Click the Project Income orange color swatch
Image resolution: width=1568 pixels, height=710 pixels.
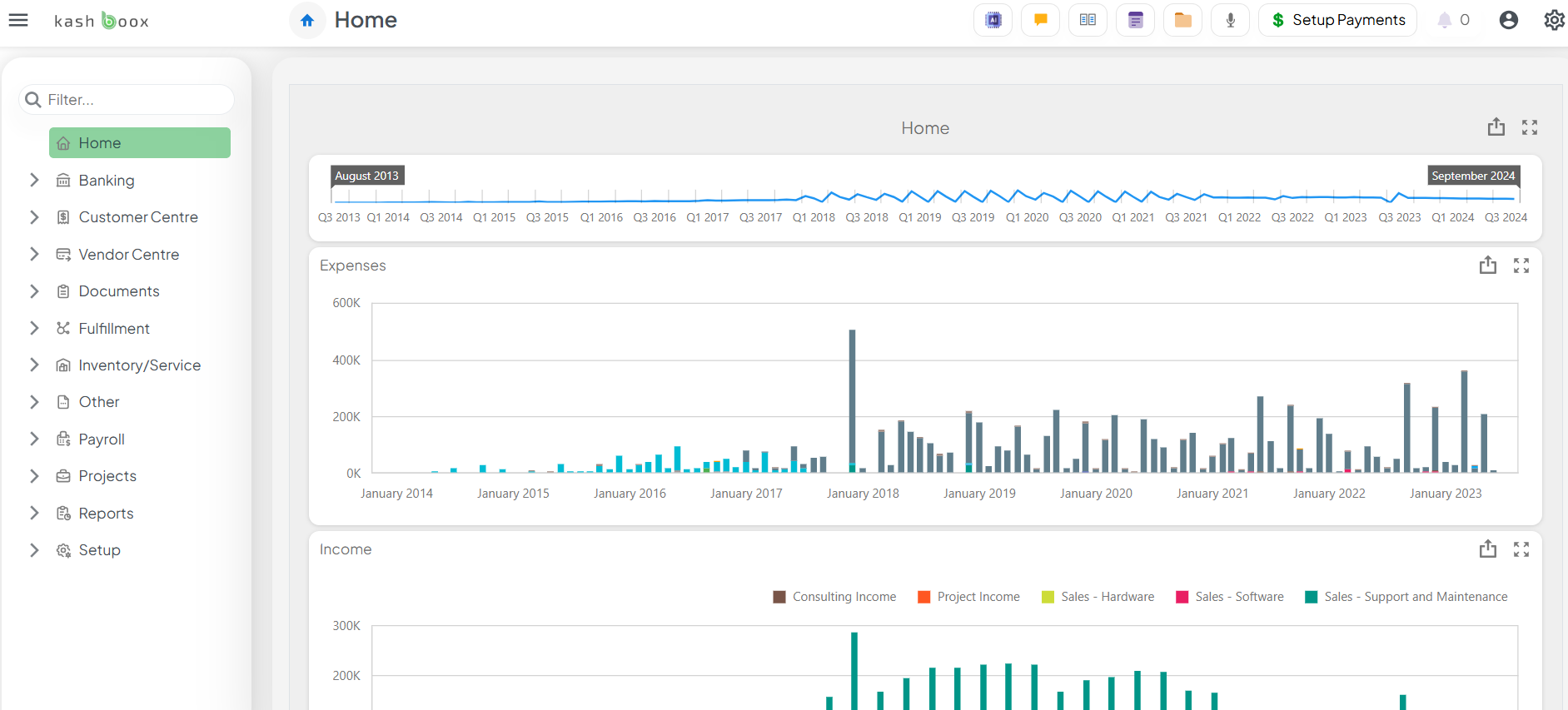tap(923, 597)
